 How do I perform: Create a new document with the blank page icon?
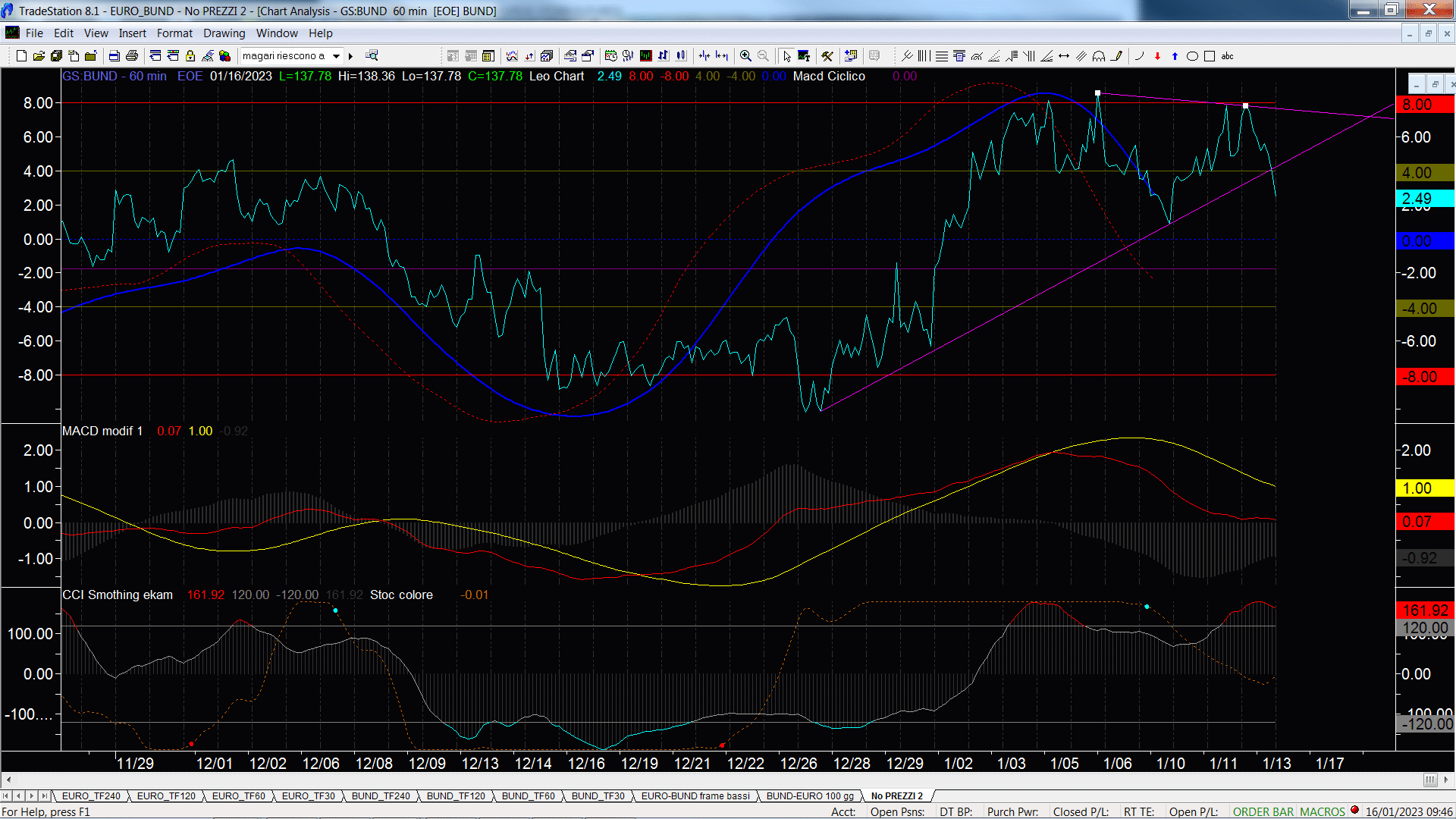pos(21,56)
